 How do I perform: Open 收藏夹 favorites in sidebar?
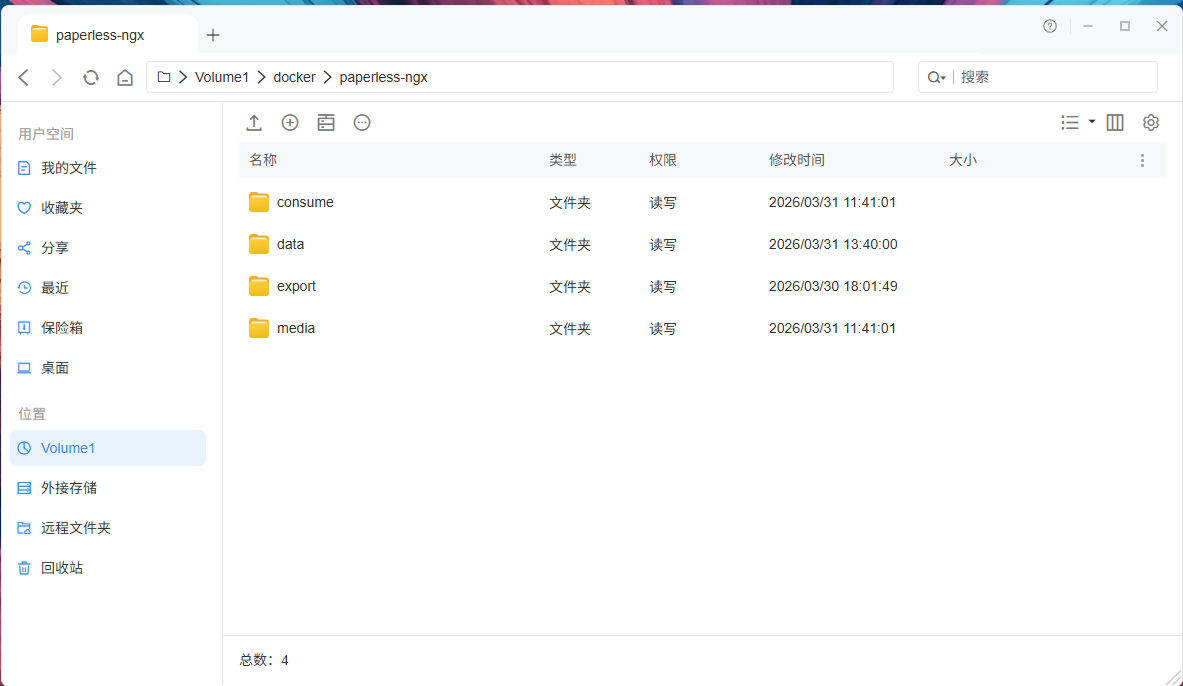[x=108, y=208]
